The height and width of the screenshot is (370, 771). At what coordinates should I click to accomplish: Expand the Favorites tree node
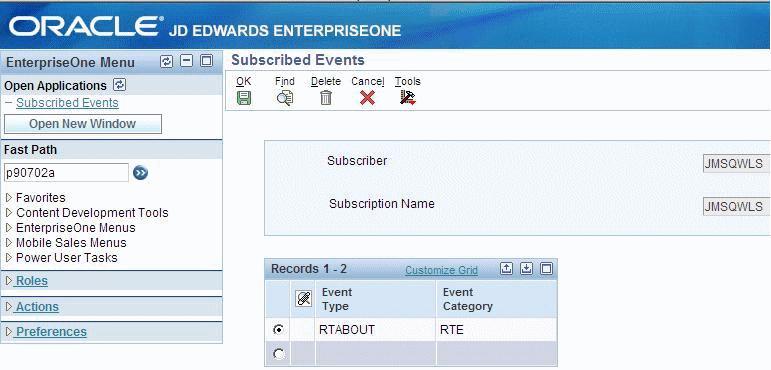(x=9, y=198)
